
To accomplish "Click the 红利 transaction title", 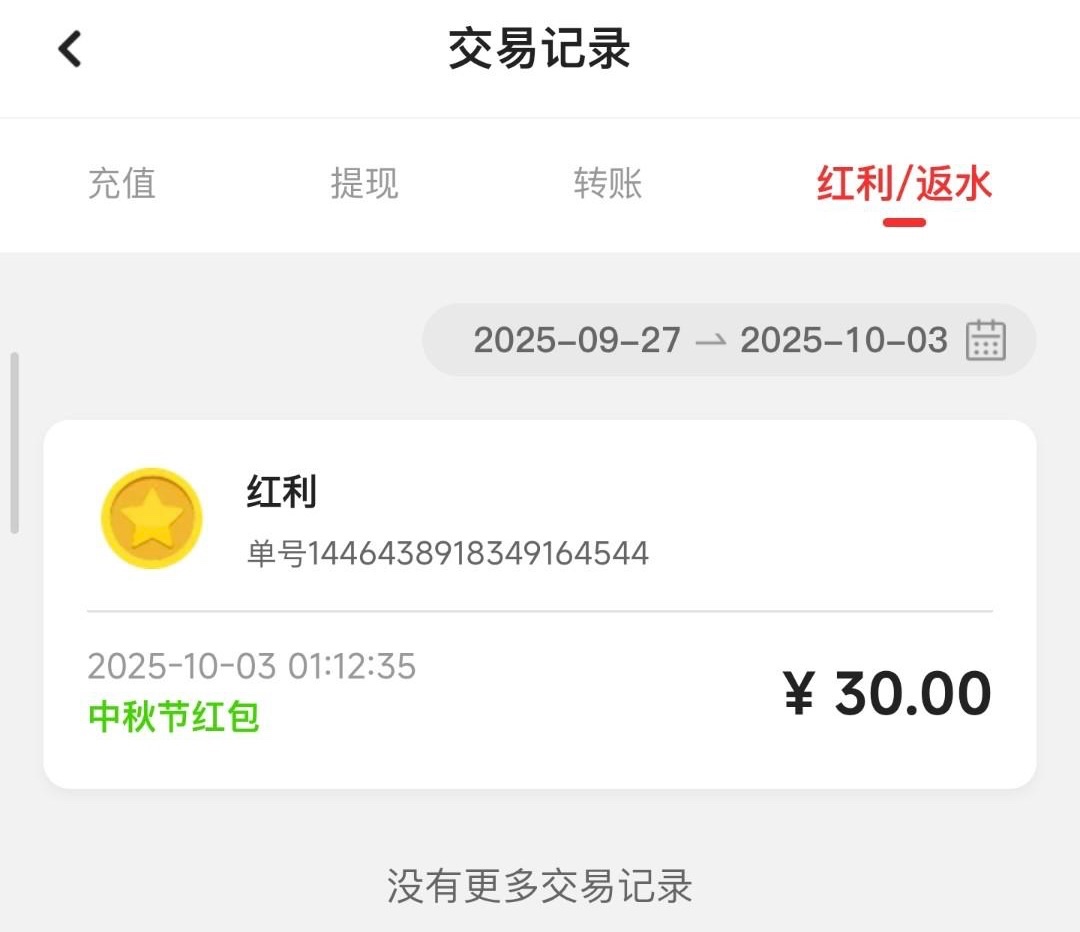I will point(281,492).
